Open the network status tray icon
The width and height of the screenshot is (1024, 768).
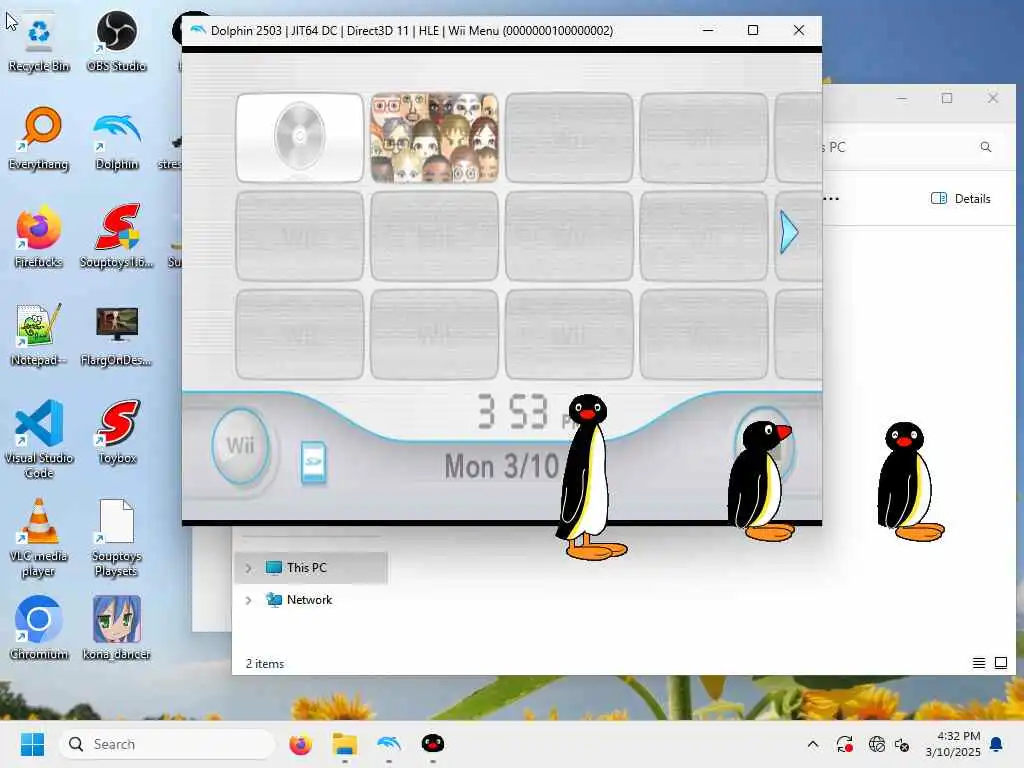tap(877, 744)
